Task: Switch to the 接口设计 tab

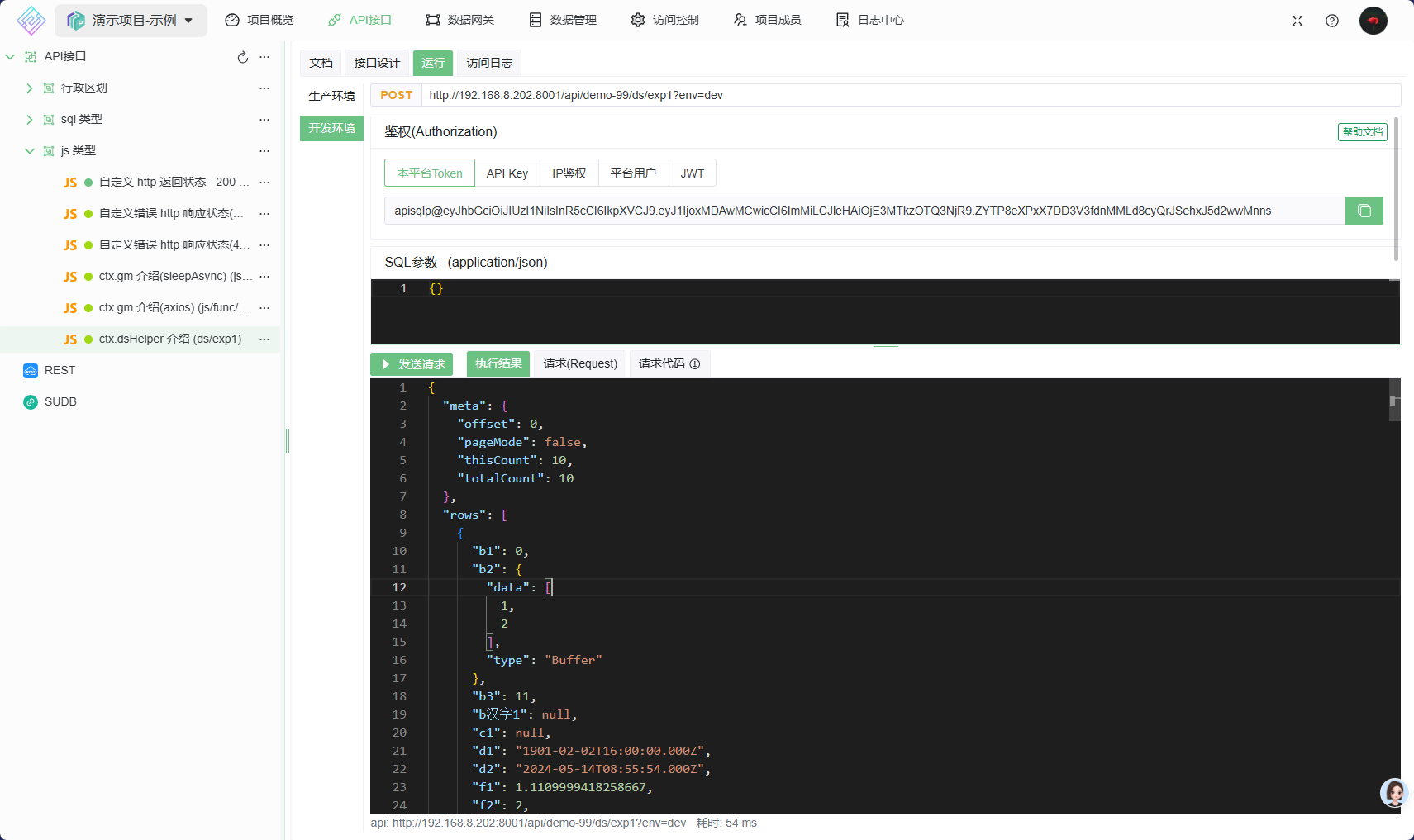Action: (x=377, y=63)
